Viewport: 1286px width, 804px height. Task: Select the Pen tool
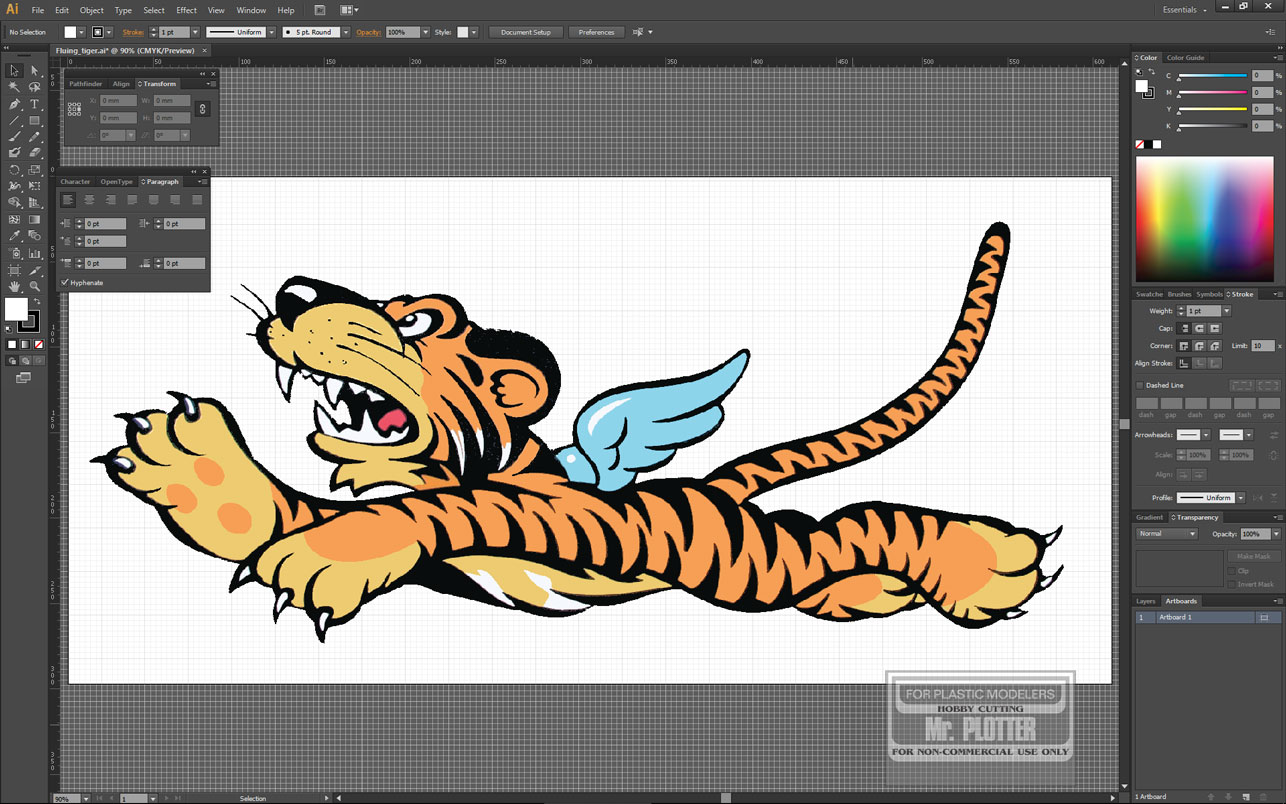point(14,104)
